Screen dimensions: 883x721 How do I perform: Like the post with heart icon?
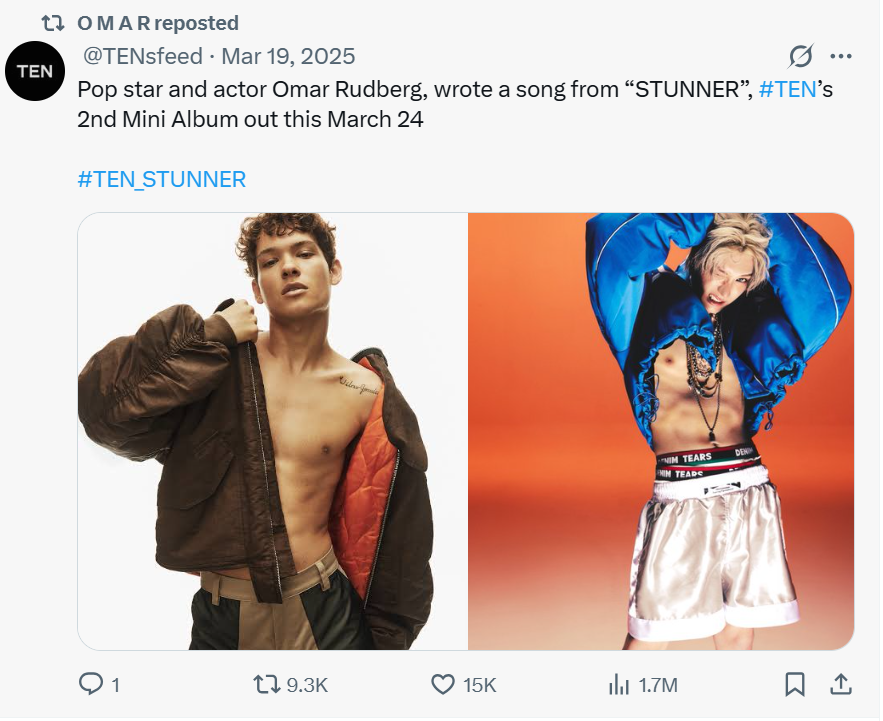click(x=443, y=685)
